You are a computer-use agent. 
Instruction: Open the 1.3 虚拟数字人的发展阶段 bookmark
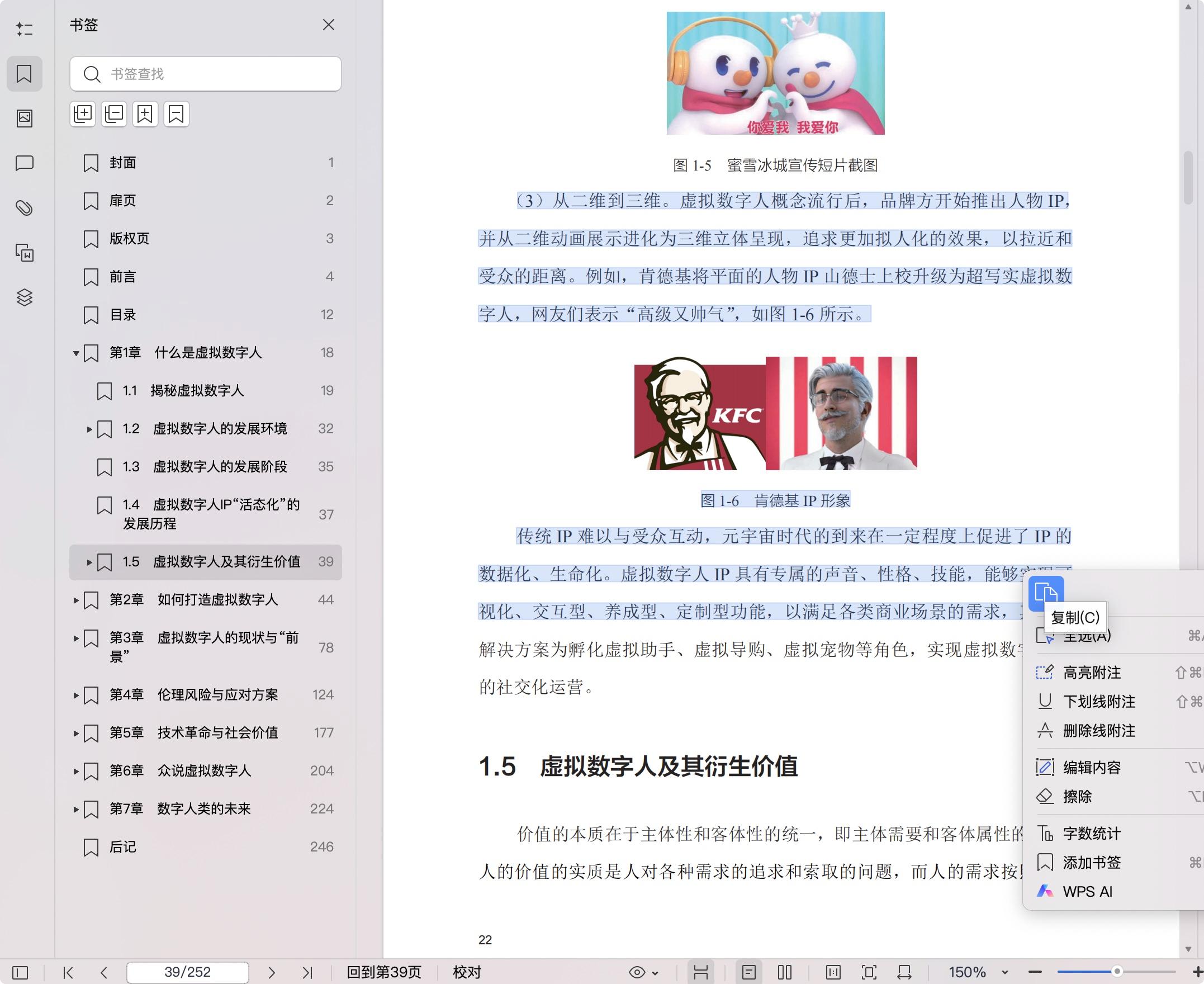click(x=205, y=466)
